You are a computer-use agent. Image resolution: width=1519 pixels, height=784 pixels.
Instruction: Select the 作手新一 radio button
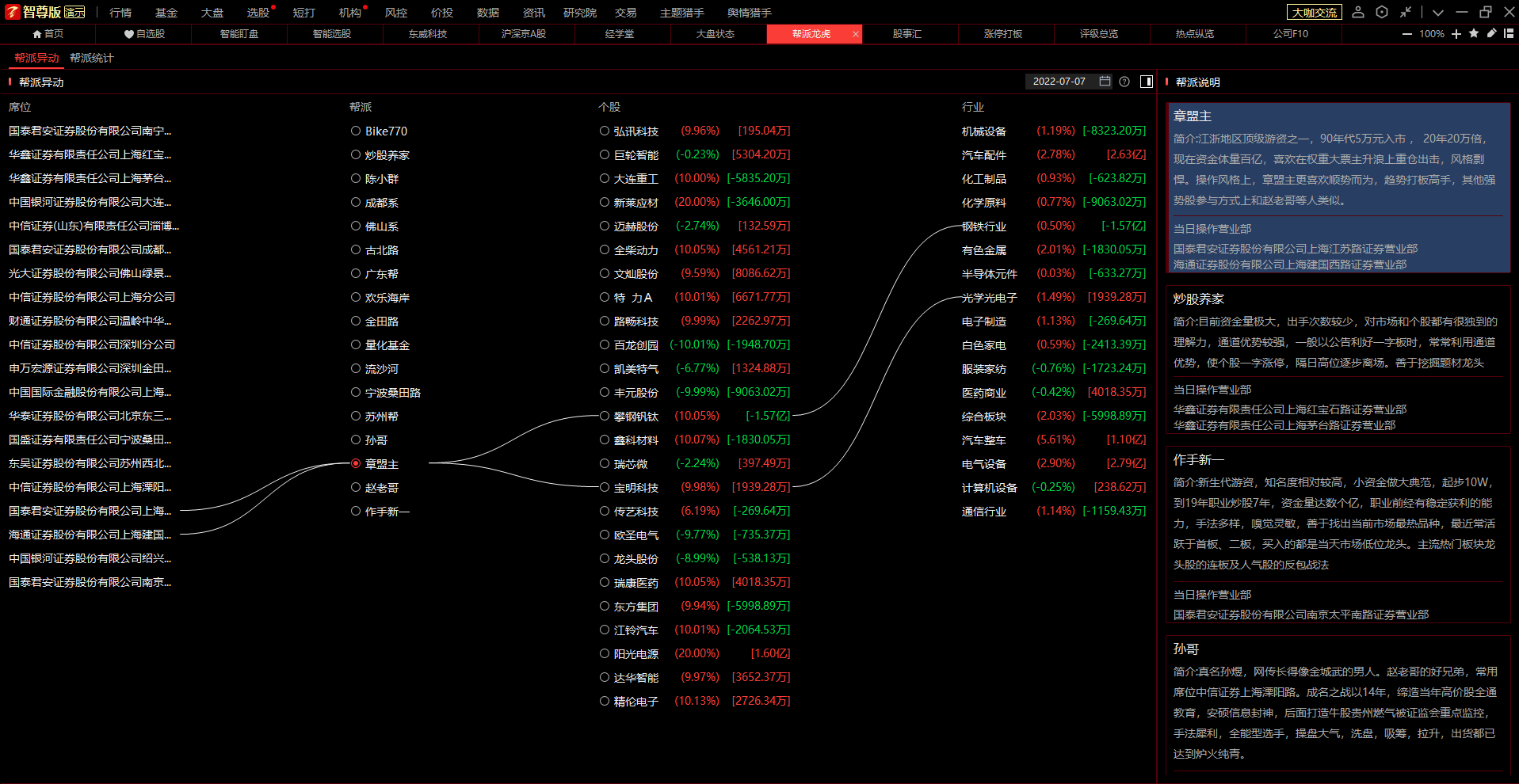point(356,511)
